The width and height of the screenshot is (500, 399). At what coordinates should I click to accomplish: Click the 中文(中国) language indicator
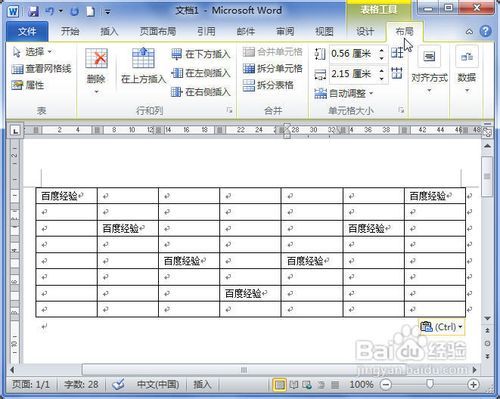158,384
